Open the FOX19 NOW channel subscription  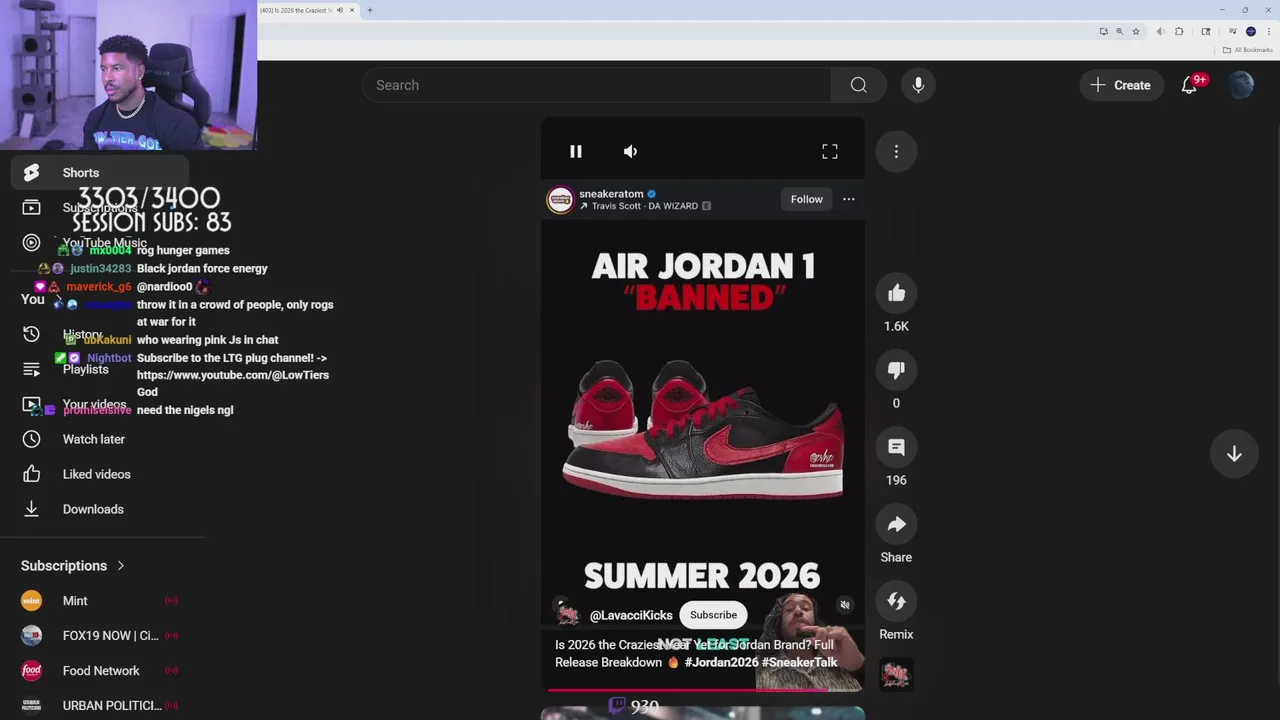point(100,636)
